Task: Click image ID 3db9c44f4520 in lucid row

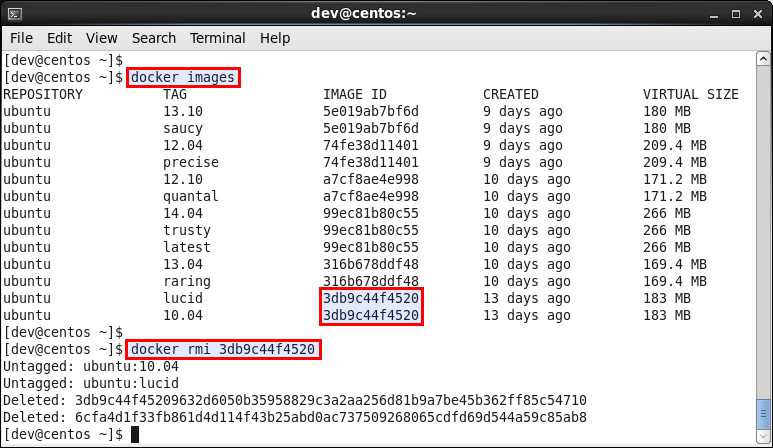Action: tap(371, 299)
